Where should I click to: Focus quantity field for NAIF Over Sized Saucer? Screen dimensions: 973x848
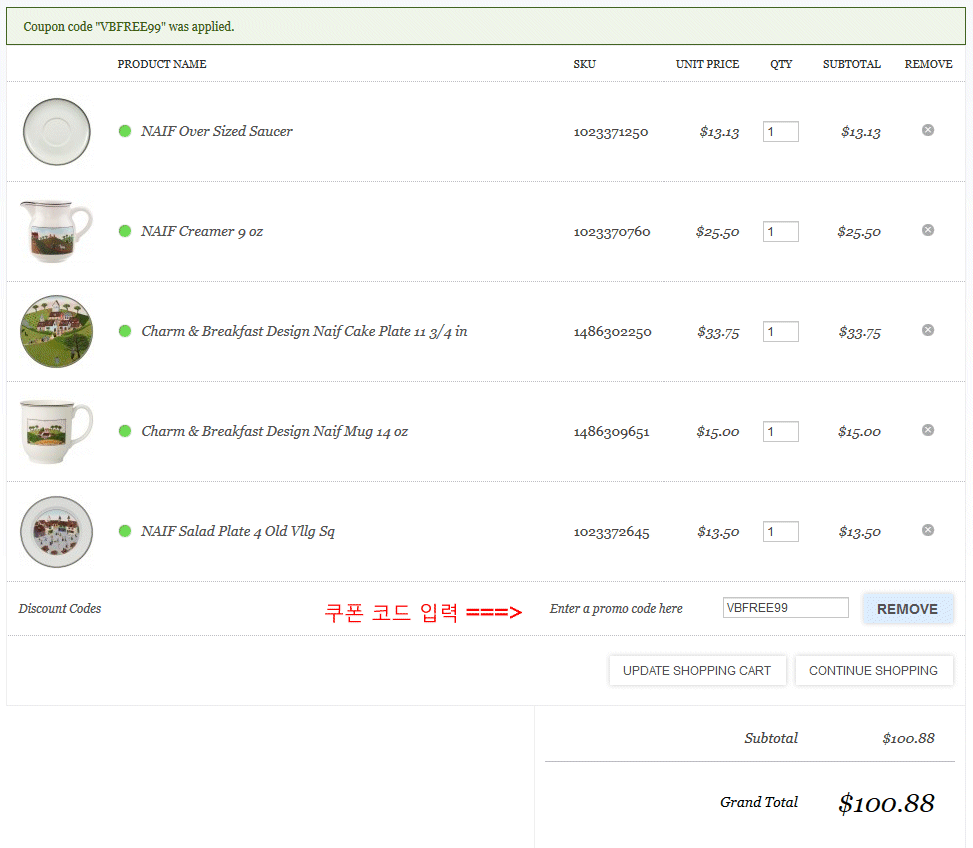point(780,132)
